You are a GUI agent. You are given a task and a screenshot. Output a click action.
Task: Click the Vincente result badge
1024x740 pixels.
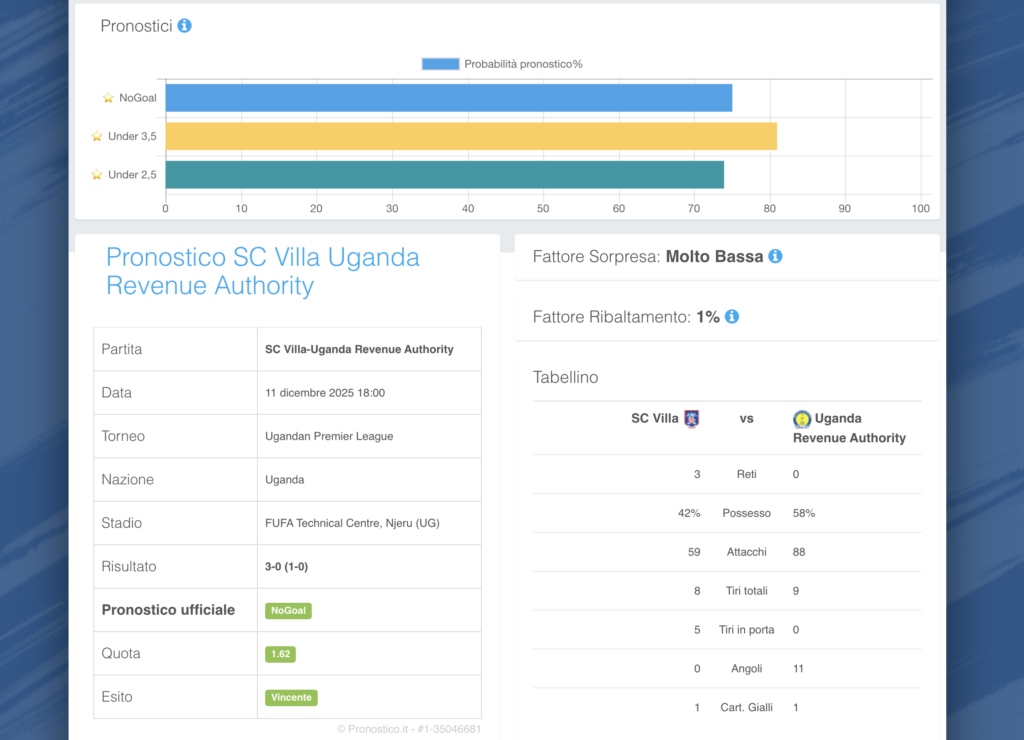pyautogui.click(x=291, y=697)
